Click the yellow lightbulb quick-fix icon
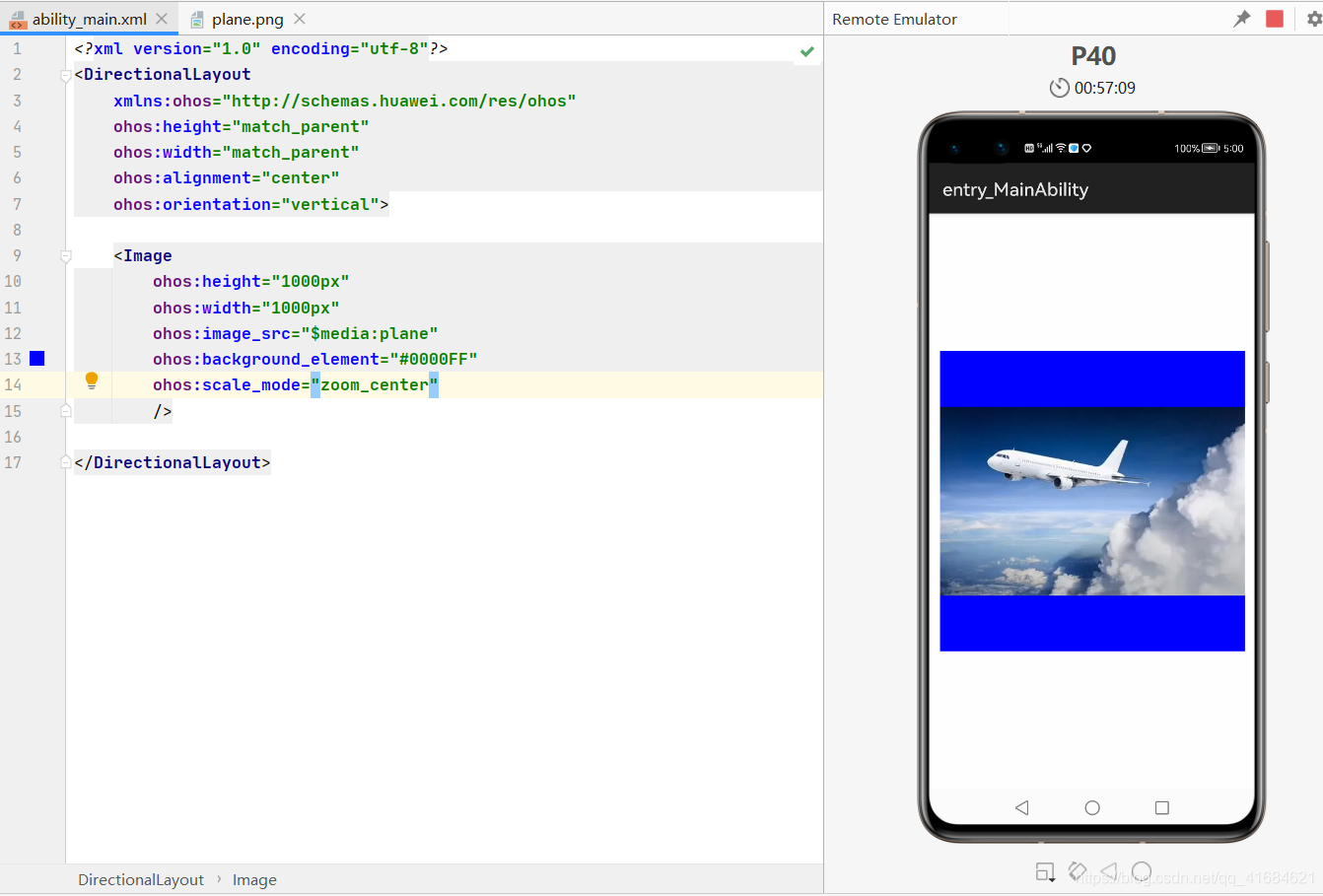Image resolution: width=1323 pixels, height=896 pixels. coord(92,380)
